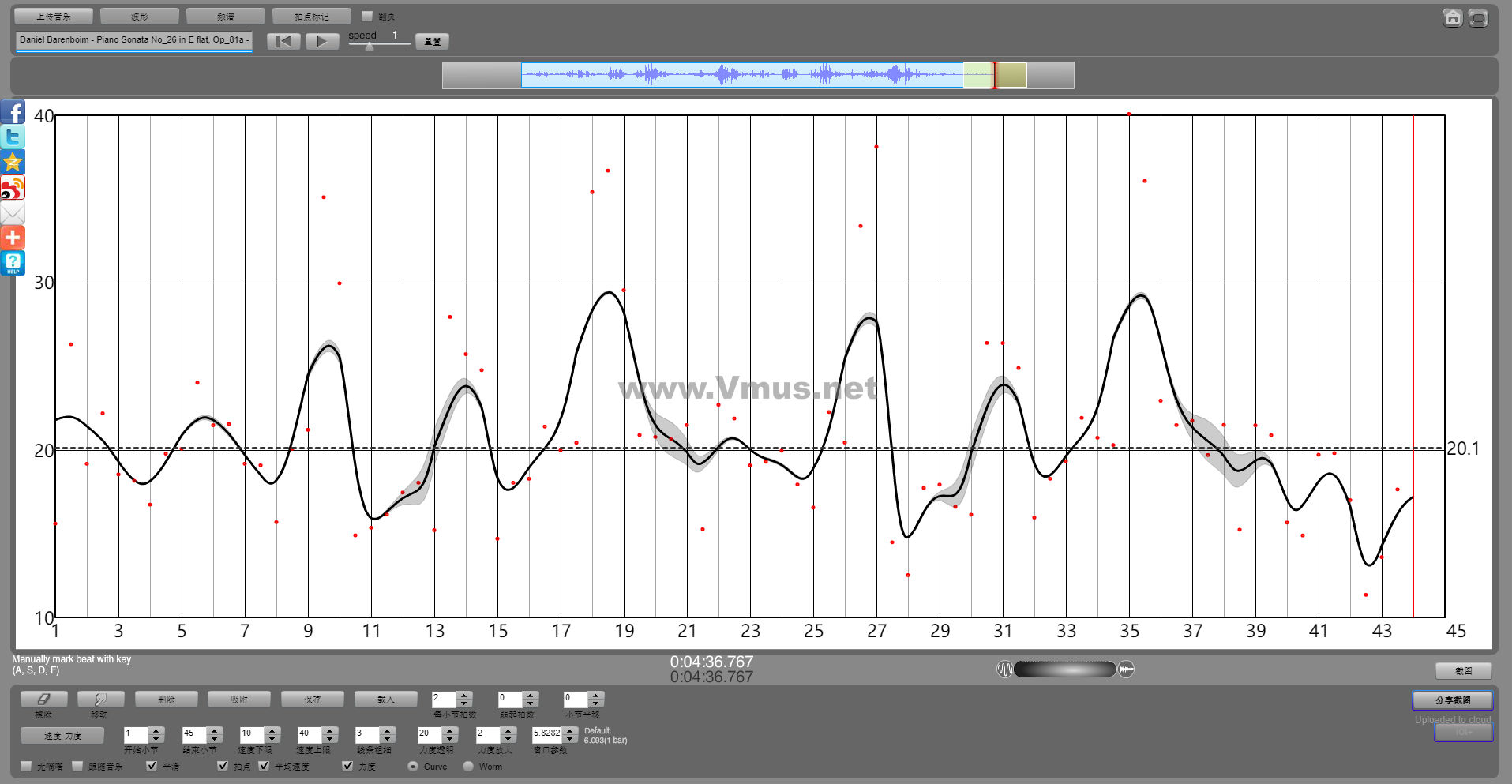Toggle the 翻页 page-turn checkbox

(x=367, y=16)
